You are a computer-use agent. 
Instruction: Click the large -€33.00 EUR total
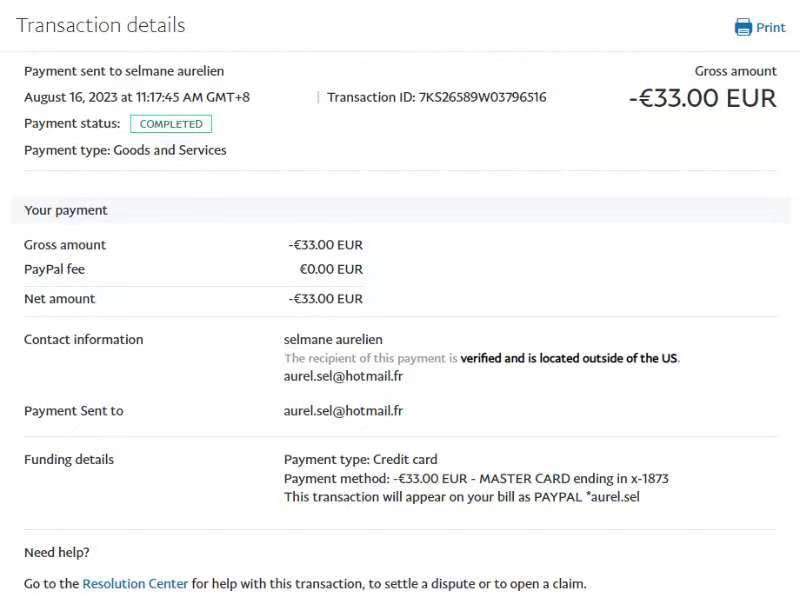tap(702, 98)
